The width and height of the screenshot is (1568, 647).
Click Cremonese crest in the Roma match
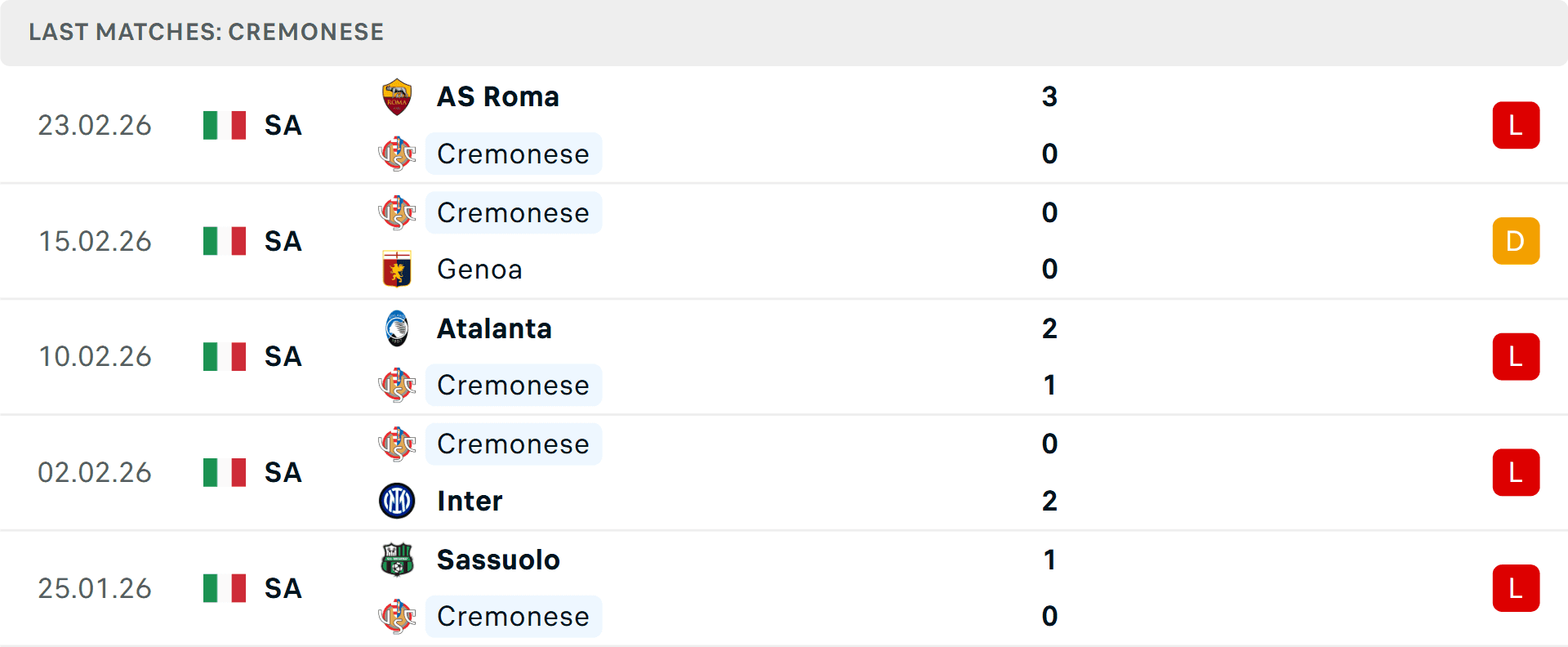point(397,154)
